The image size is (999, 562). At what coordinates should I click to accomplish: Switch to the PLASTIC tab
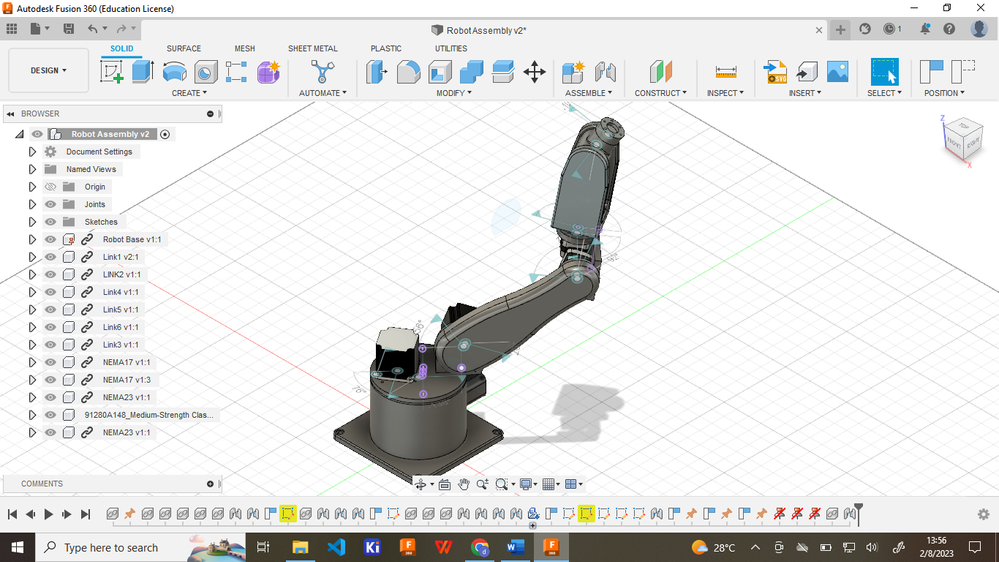tap(386, 48)
